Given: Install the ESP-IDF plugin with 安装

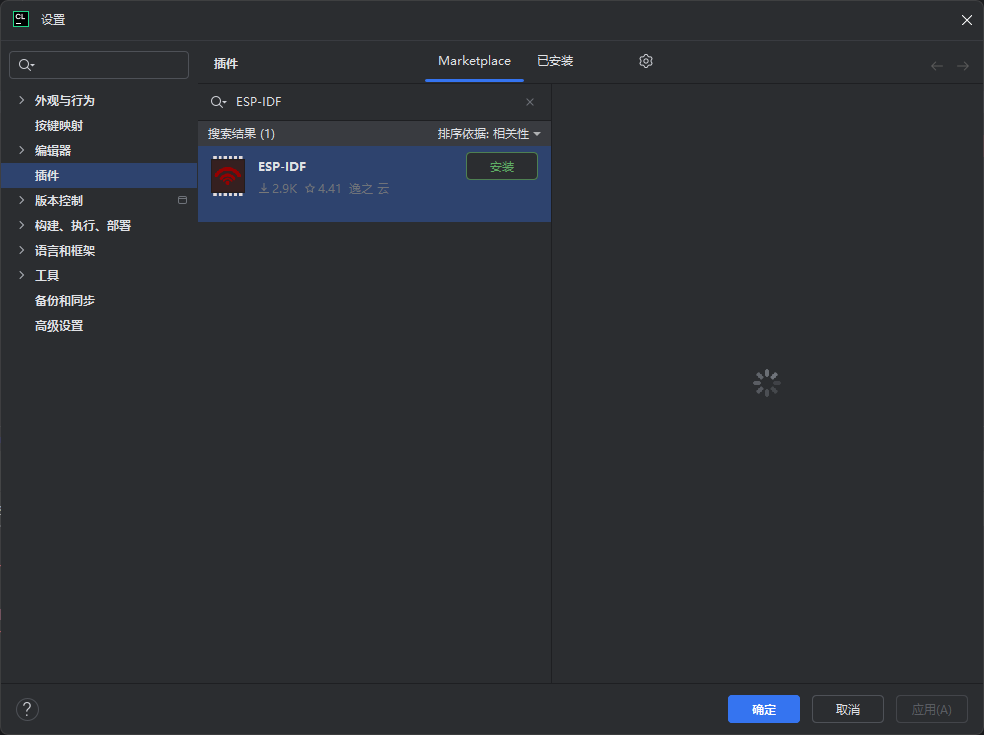Looking at the screenshot, I should [x=502, y=166].
